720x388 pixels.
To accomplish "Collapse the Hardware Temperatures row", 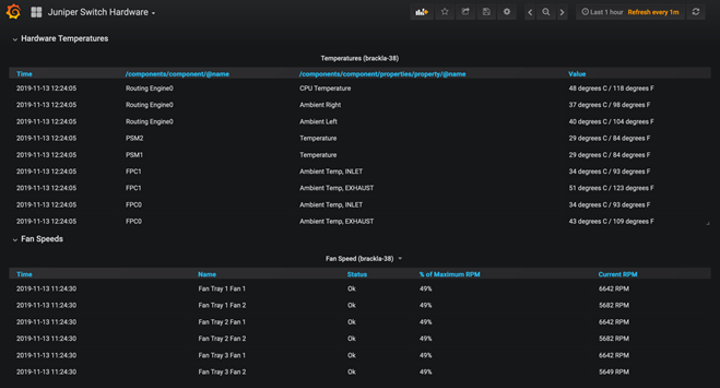I will 60,39.
